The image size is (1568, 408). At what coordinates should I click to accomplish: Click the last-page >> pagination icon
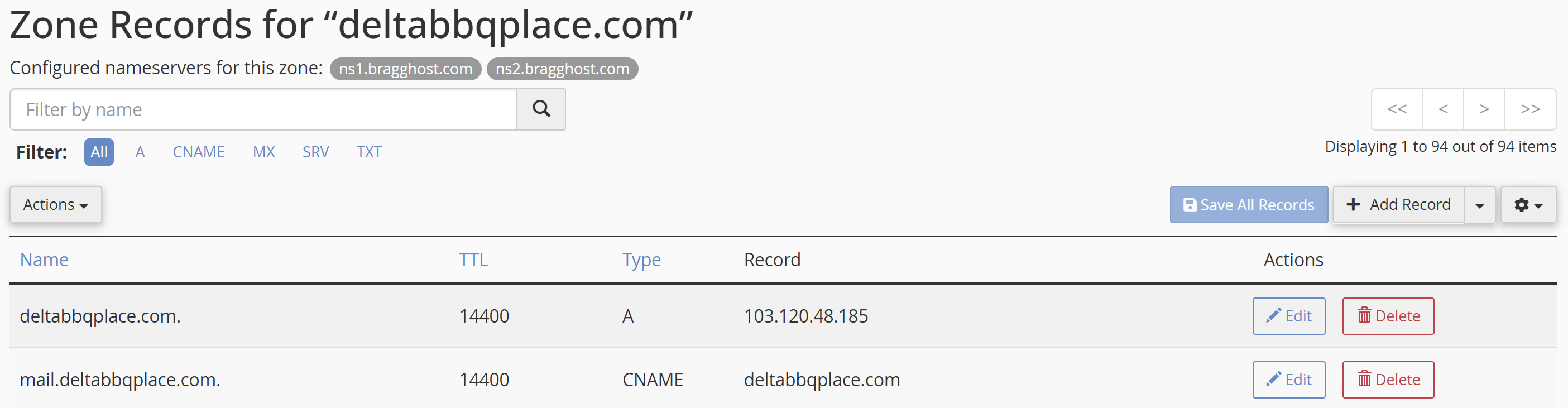(1531, 109)
